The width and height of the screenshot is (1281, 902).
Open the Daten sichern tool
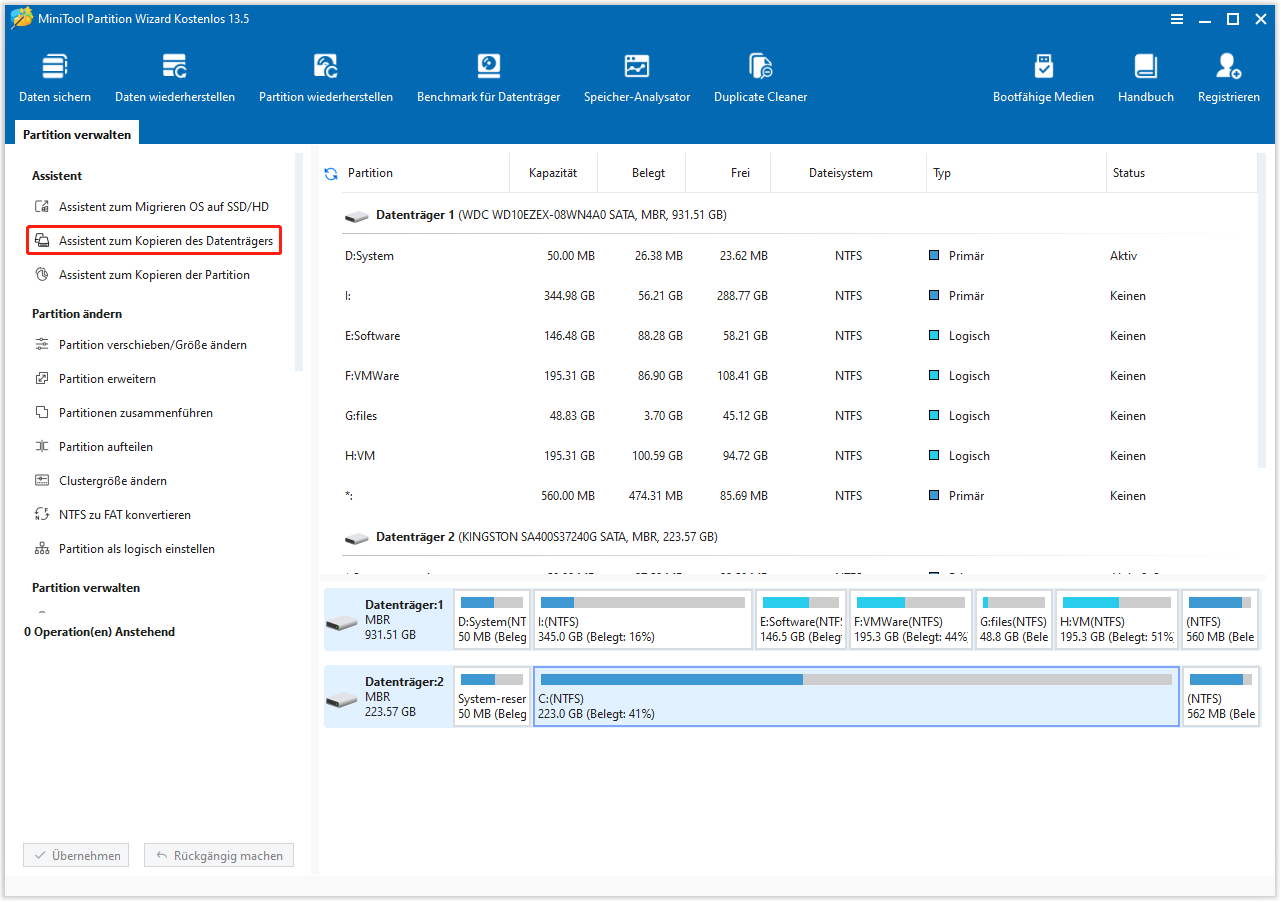pos(54,75)
